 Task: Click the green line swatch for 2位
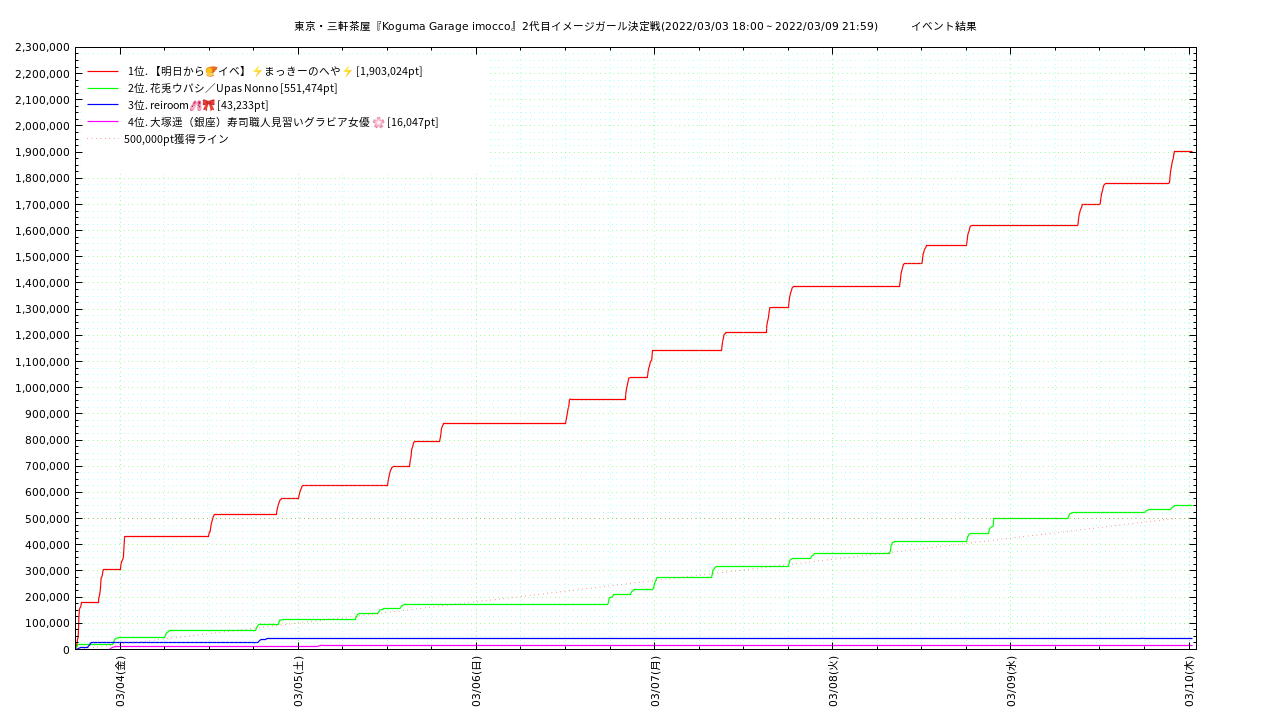tap(103, 88)
